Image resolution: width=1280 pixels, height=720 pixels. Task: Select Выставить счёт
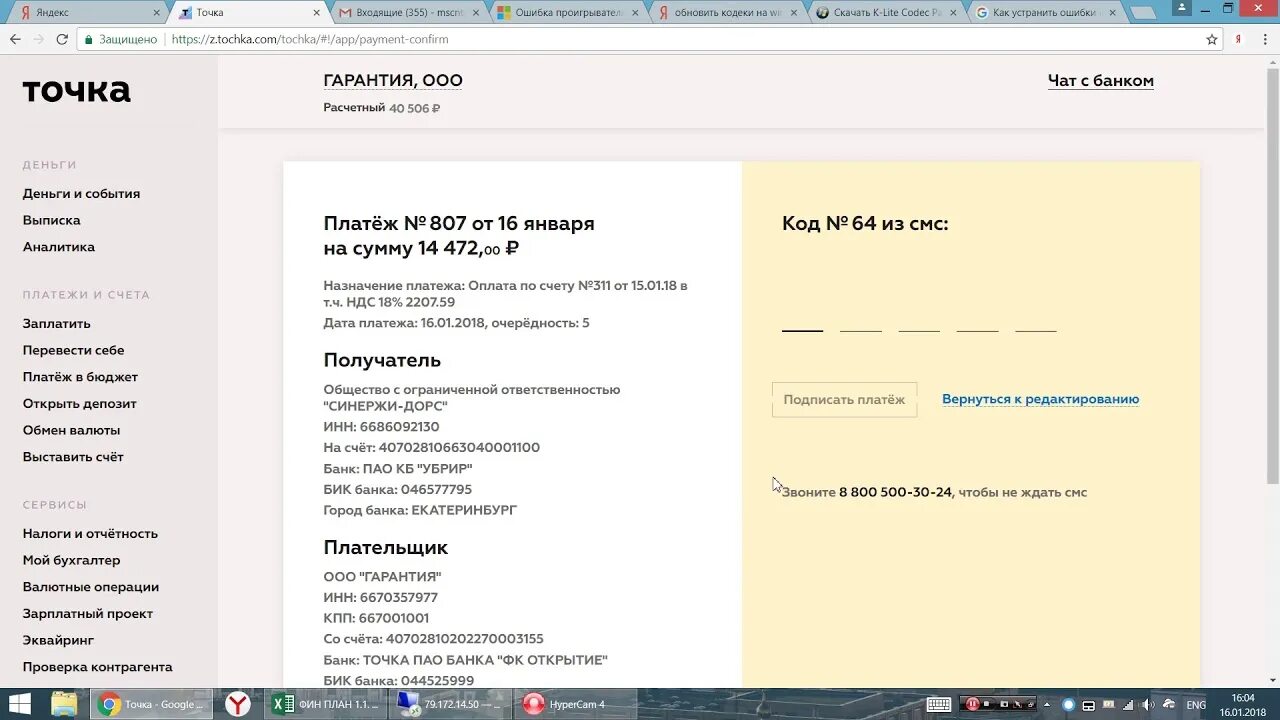coord(73,457)
